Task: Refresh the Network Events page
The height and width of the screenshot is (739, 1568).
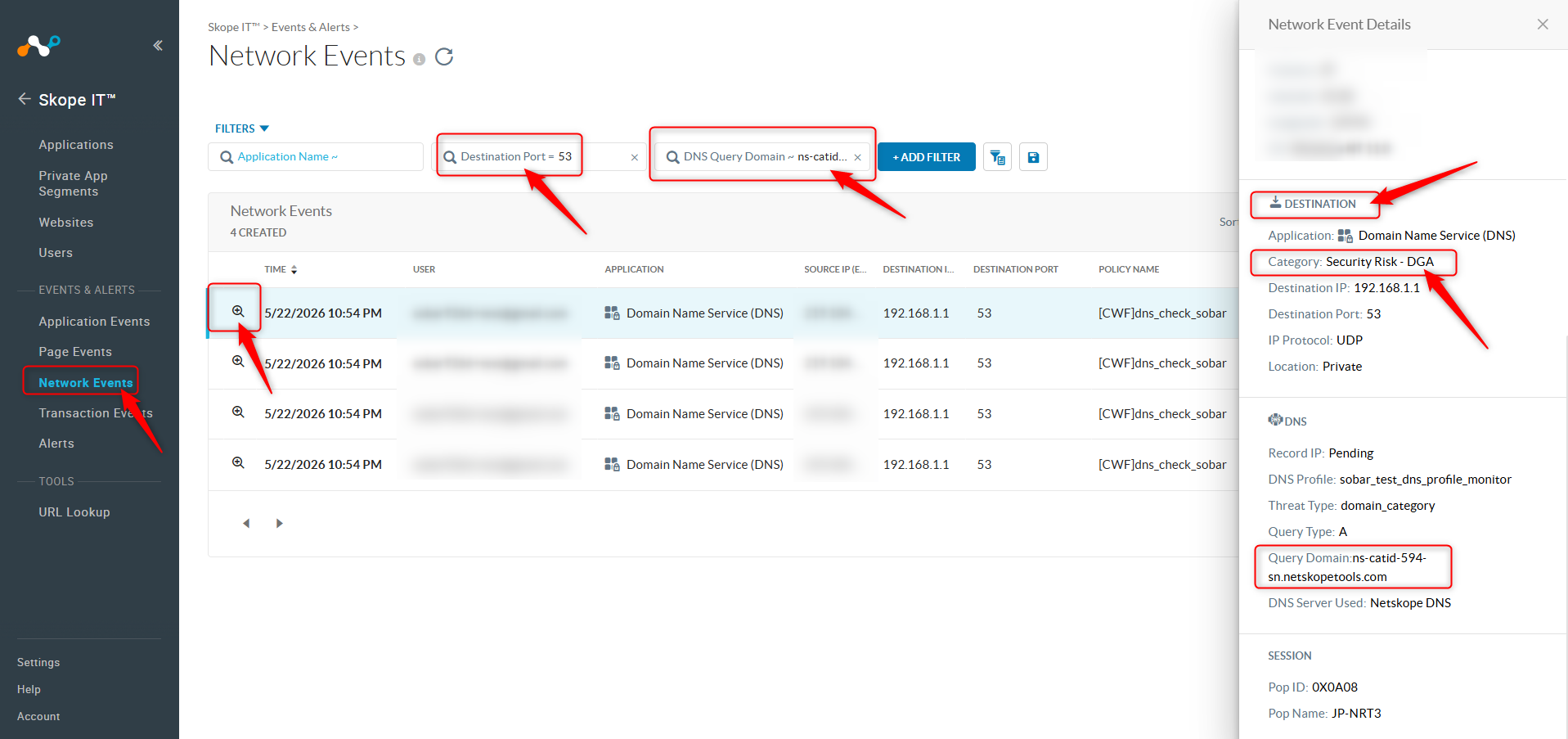Action: pyautogui.click(x=444, y=56)
